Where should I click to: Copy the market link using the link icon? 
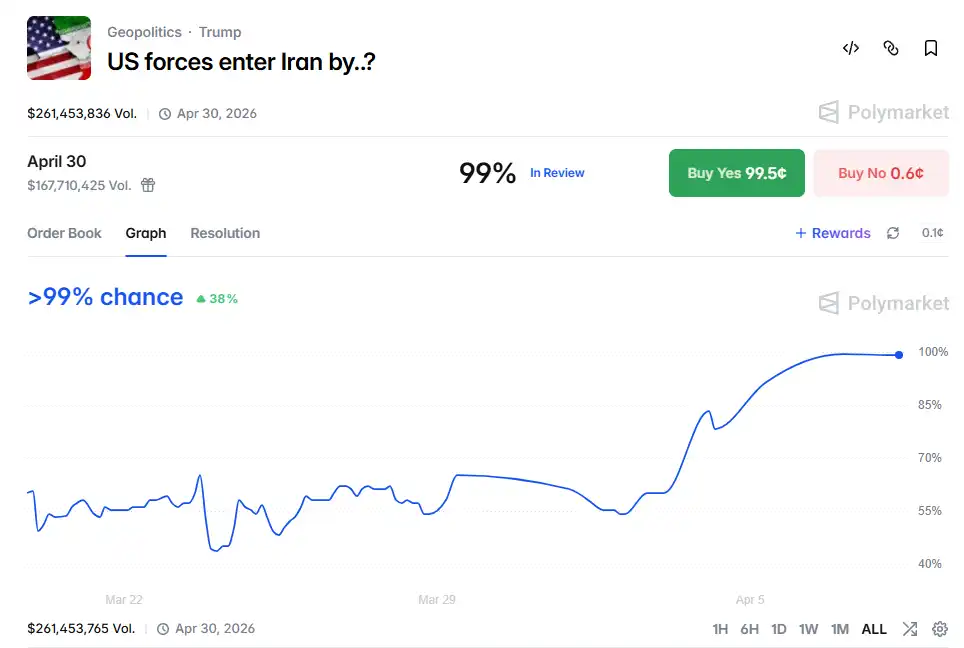(890, 48)
